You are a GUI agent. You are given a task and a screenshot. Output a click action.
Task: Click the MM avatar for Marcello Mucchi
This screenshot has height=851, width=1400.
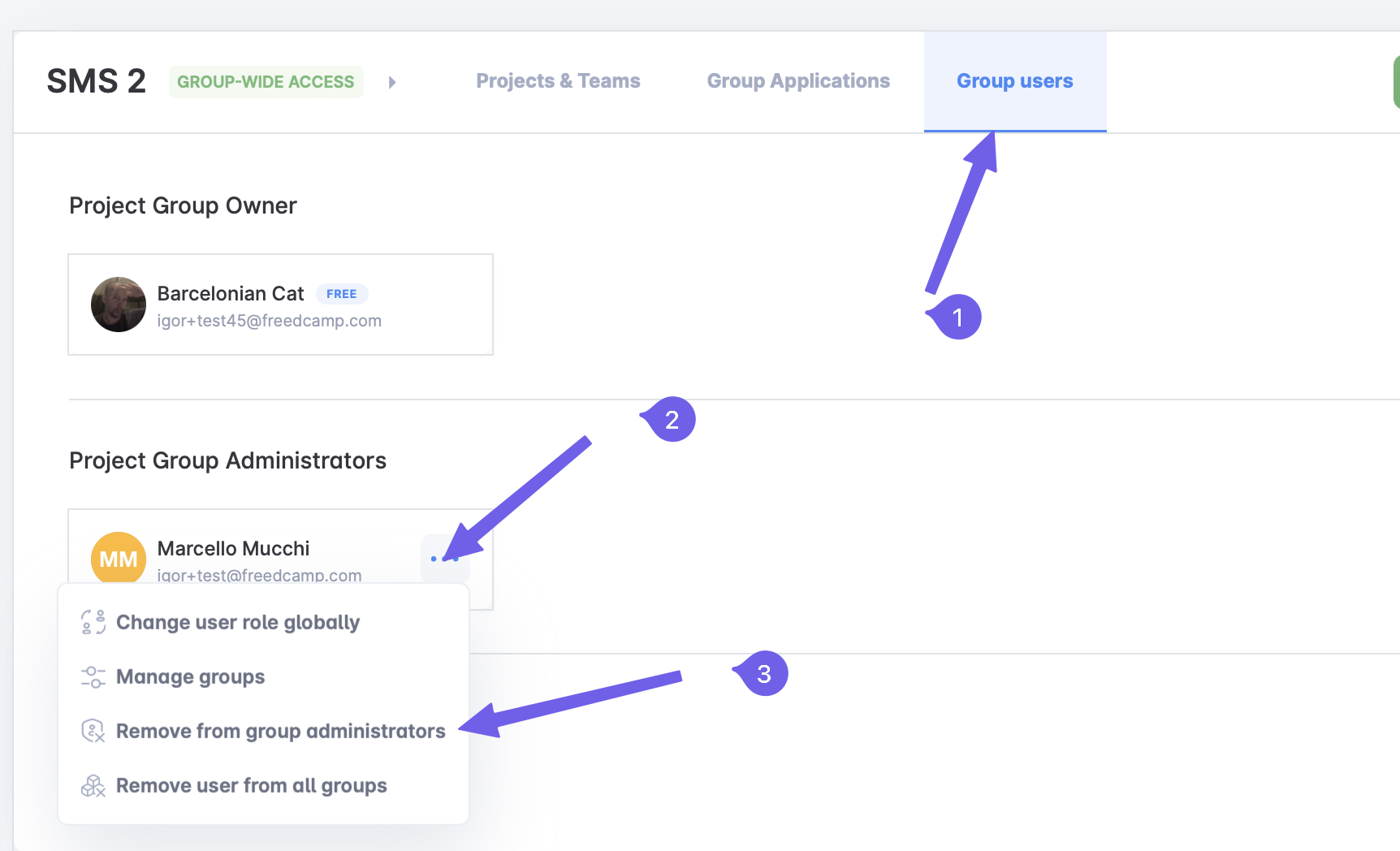tap(119, 559)
